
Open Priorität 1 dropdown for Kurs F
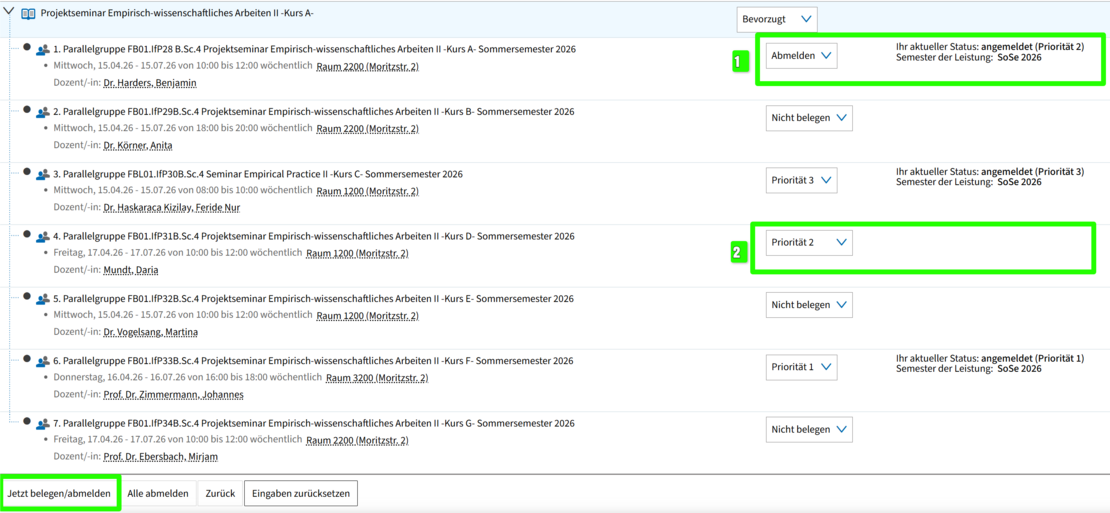(801, 367)
